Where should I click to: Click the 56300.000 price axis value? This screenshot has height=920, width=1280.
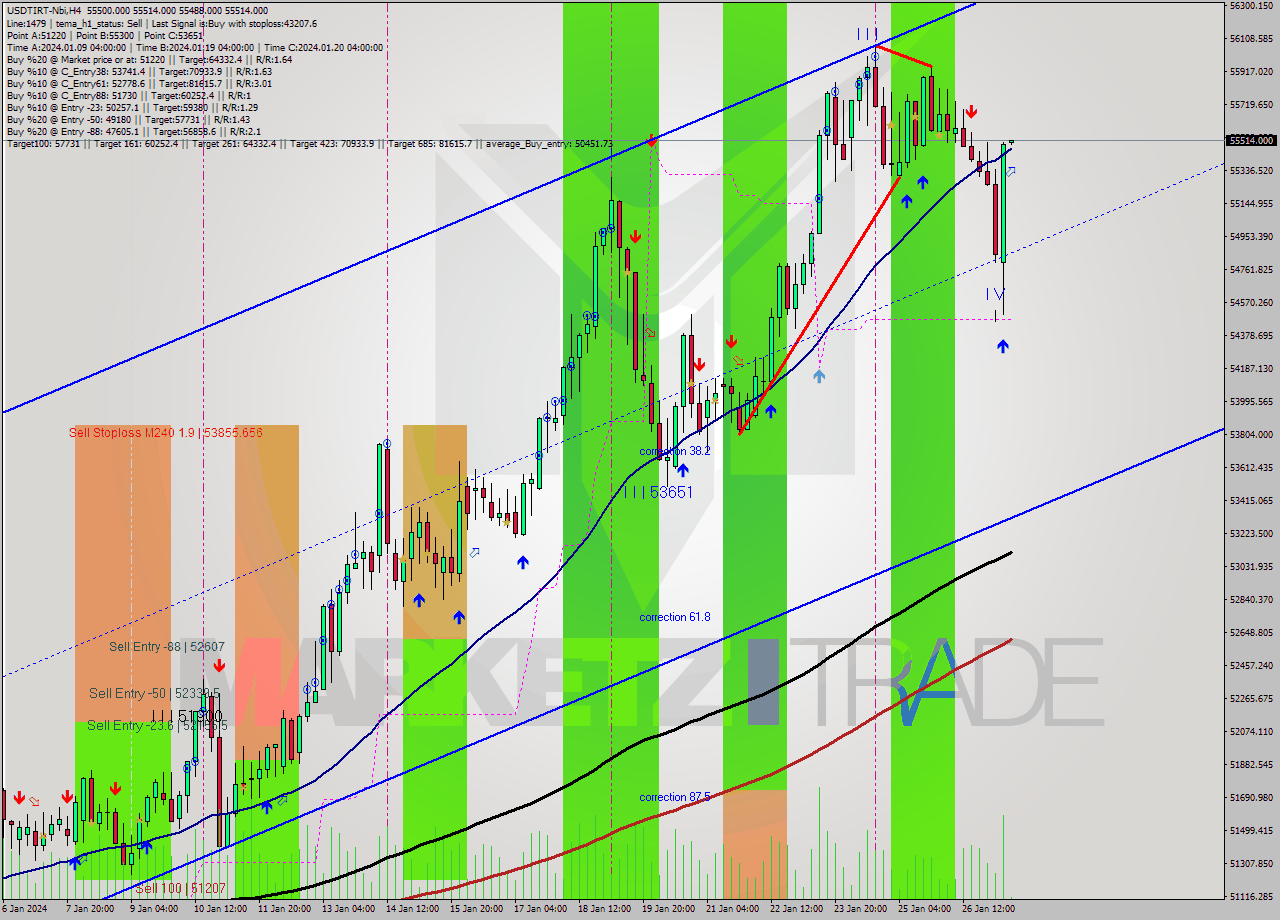tap(1251, 6)
